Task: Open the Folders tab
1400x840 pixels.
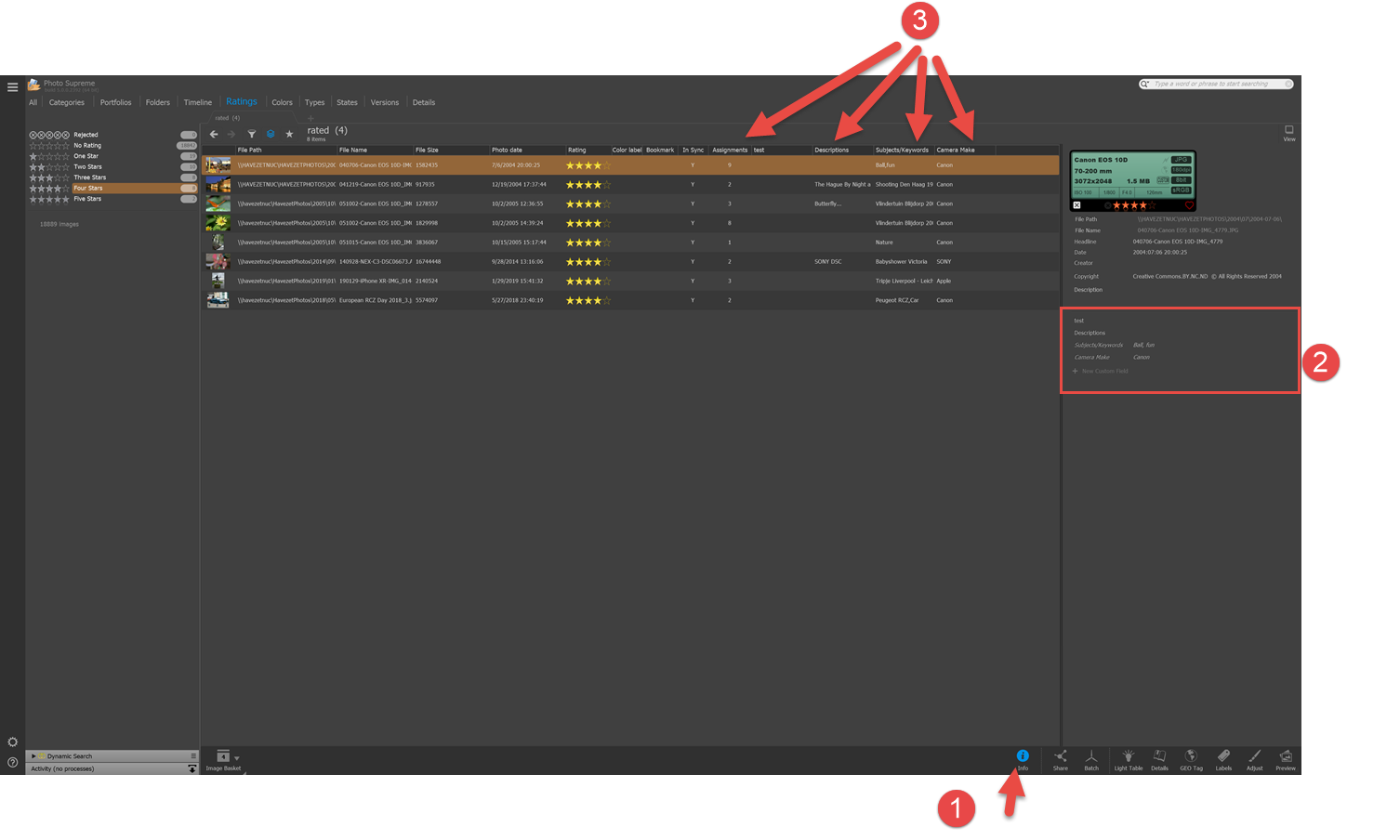Action: coord(157,102)
